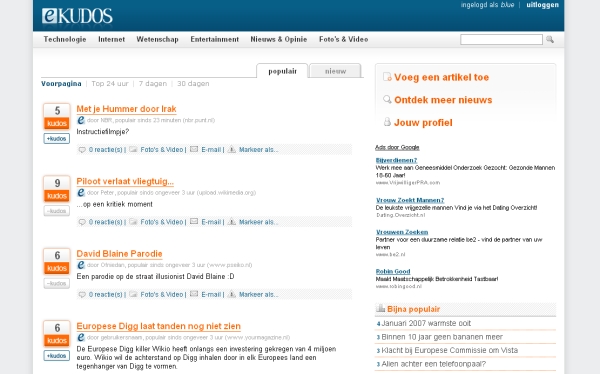Open reactions icon for Hummer article
The image size is (600, 374).
click(82, 150)
